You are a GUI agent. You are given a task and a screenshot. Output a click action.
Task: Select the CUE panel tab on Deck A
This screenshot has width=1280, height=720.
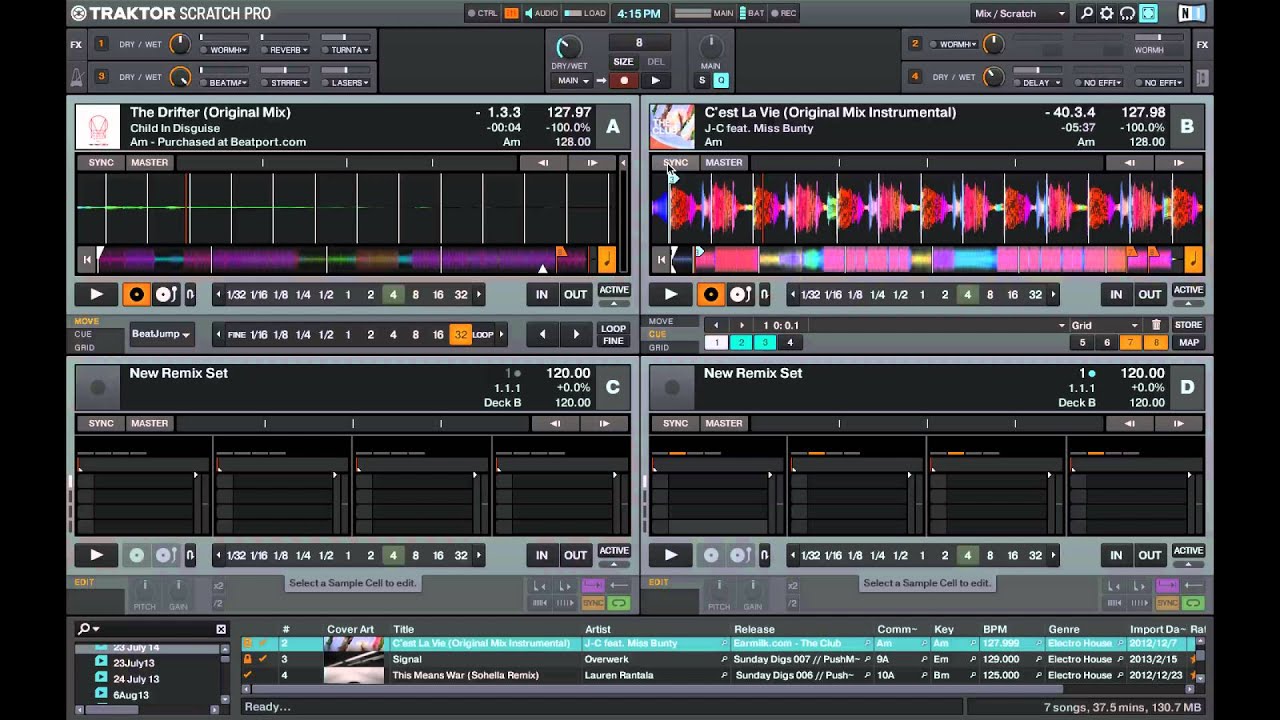click(x=83, y=335)
